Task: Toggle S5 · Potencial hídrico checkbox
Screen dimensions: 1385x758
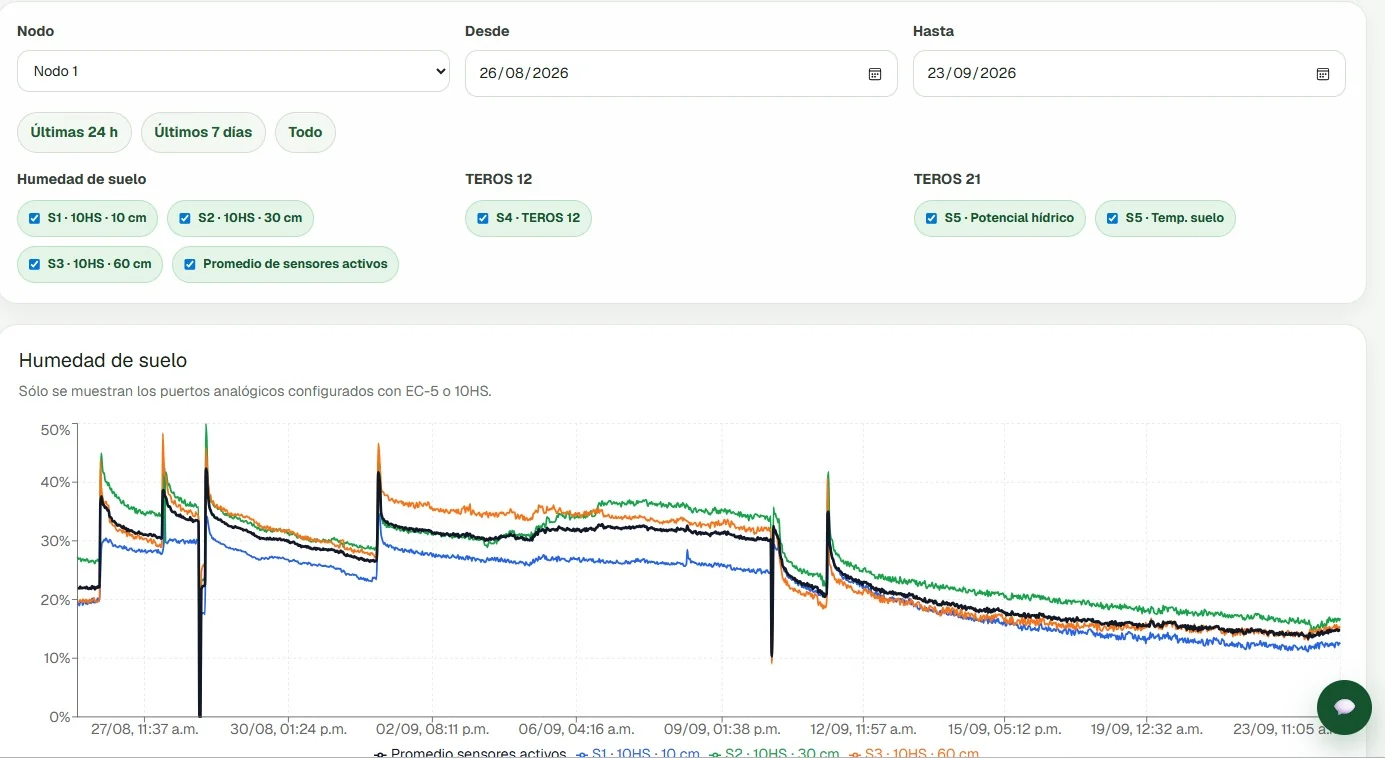Action: pos(932,218)
